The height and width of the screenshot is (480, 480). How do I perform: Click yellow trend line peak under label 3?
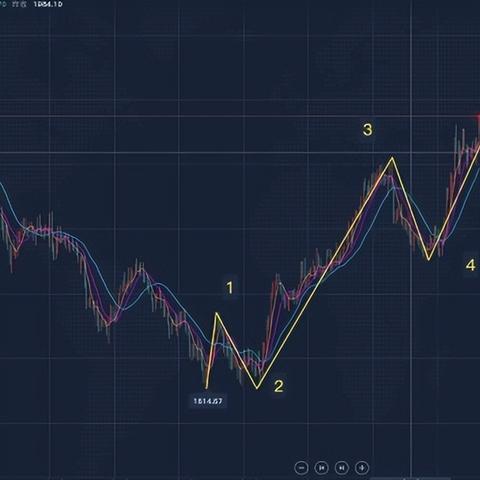[393, 158]
